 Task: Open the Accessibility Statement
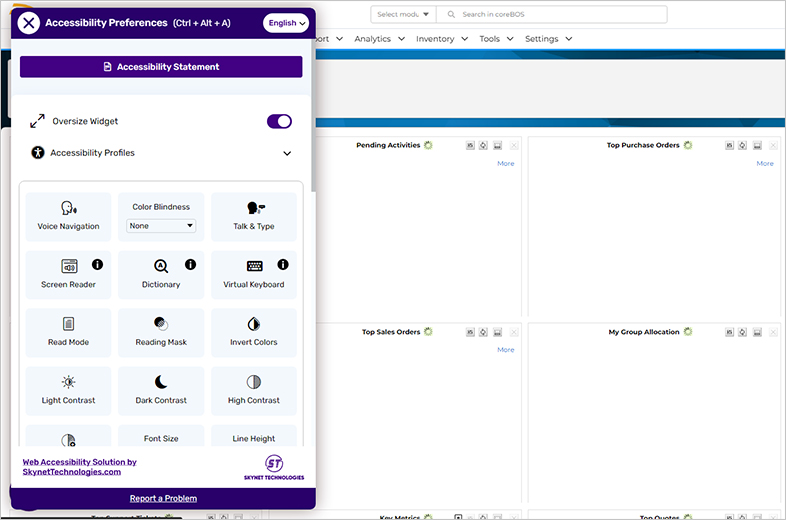click(x=161, y=67)
